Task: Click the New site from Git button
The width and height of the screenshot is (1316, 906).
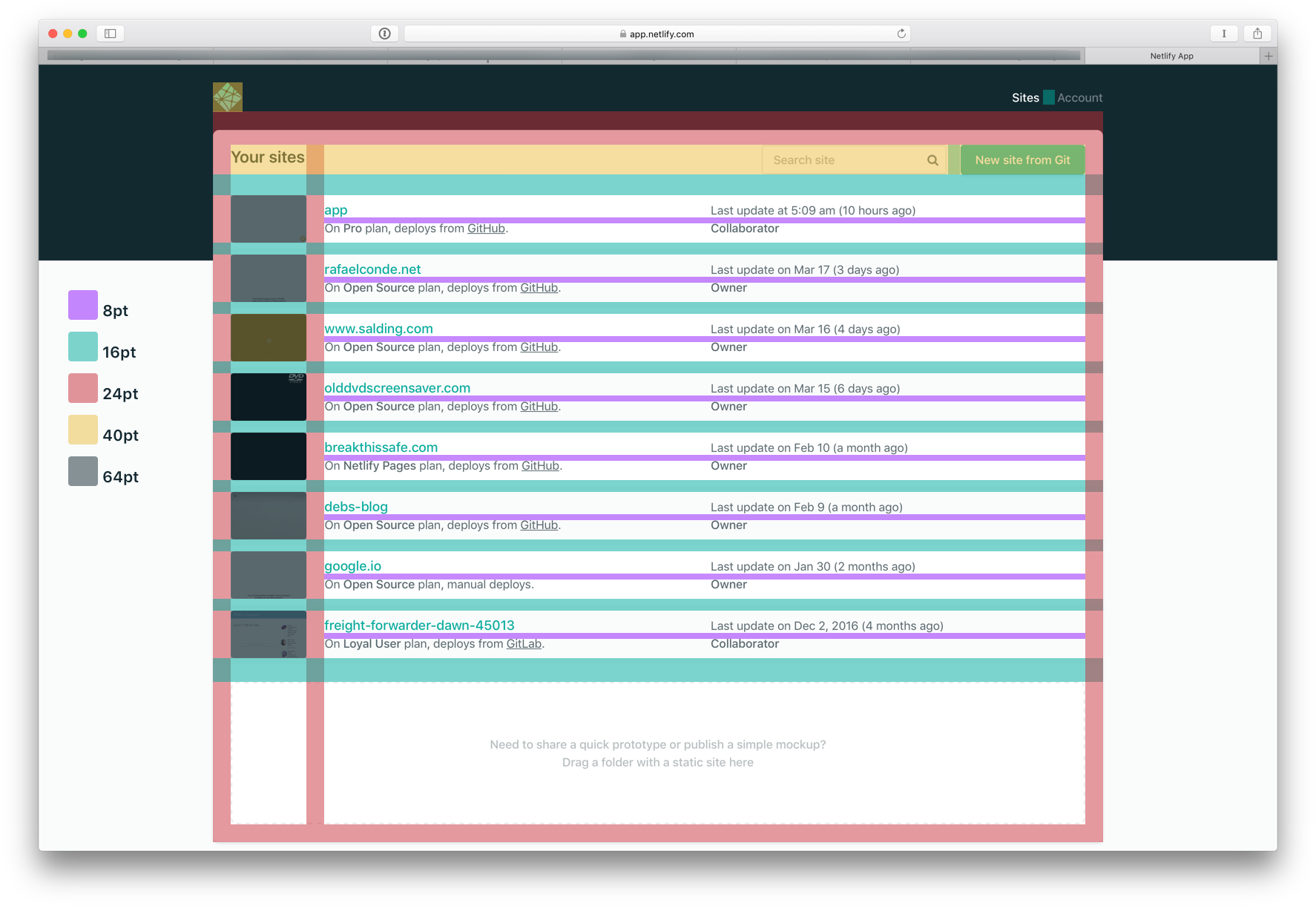Action: pos(1022,160)
